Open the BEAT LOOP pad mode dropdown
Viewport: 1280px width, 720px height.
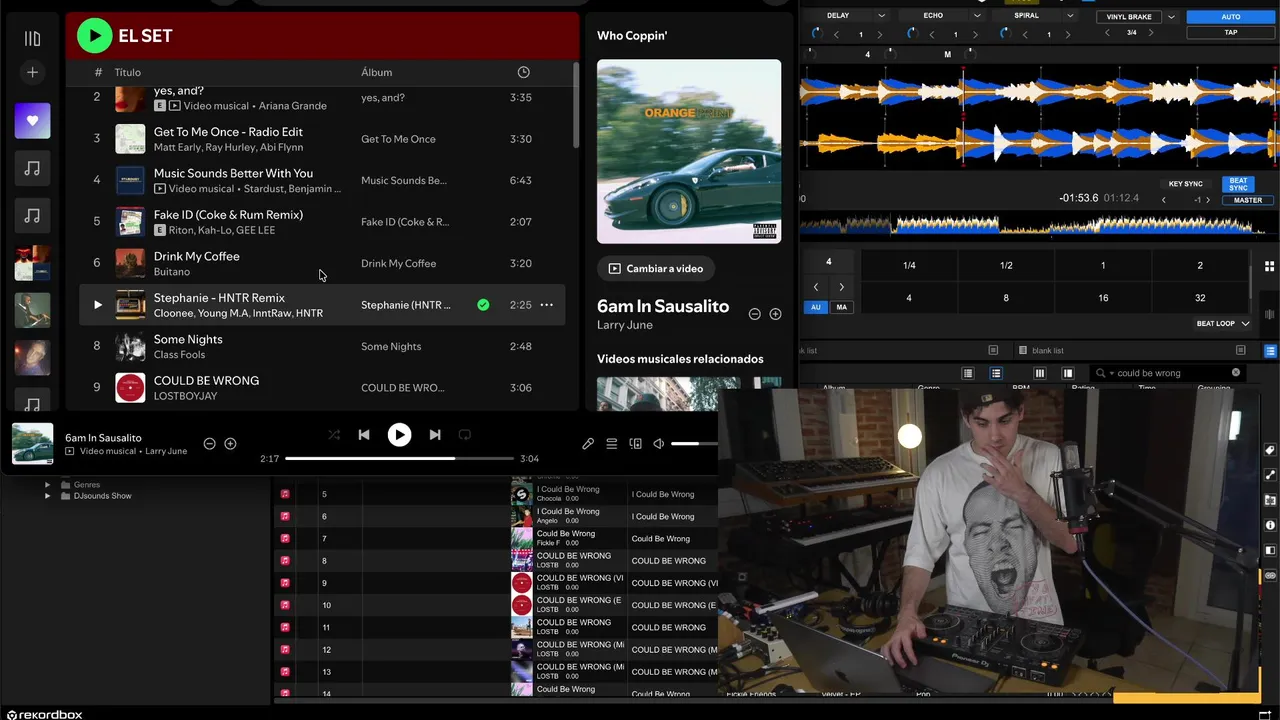[x=1223, y=324]
